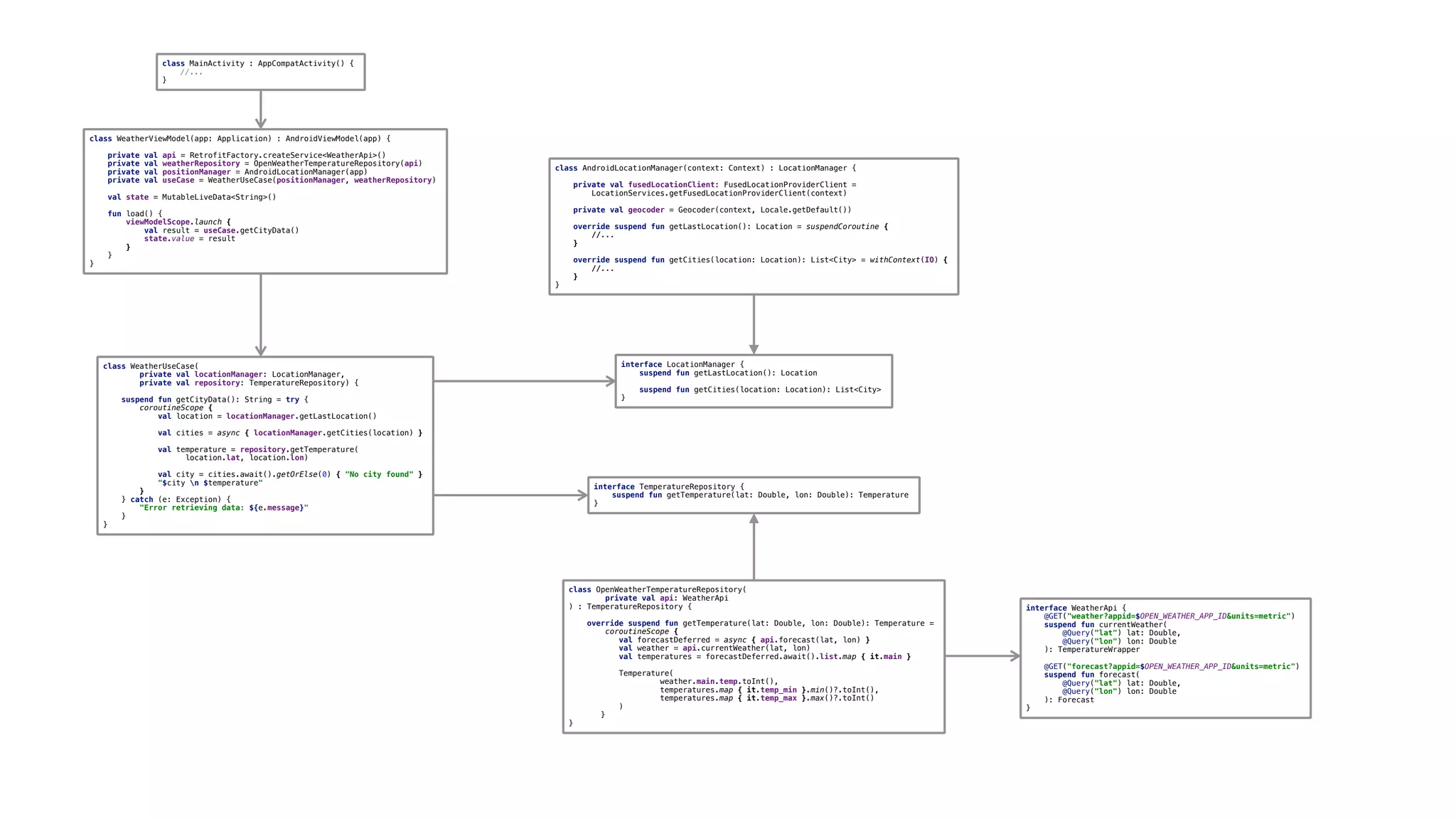The image size is (1456, 819).
Task: Click arrow from WeatherUseCase to TemperatureRepository
Action: point(510,496)
